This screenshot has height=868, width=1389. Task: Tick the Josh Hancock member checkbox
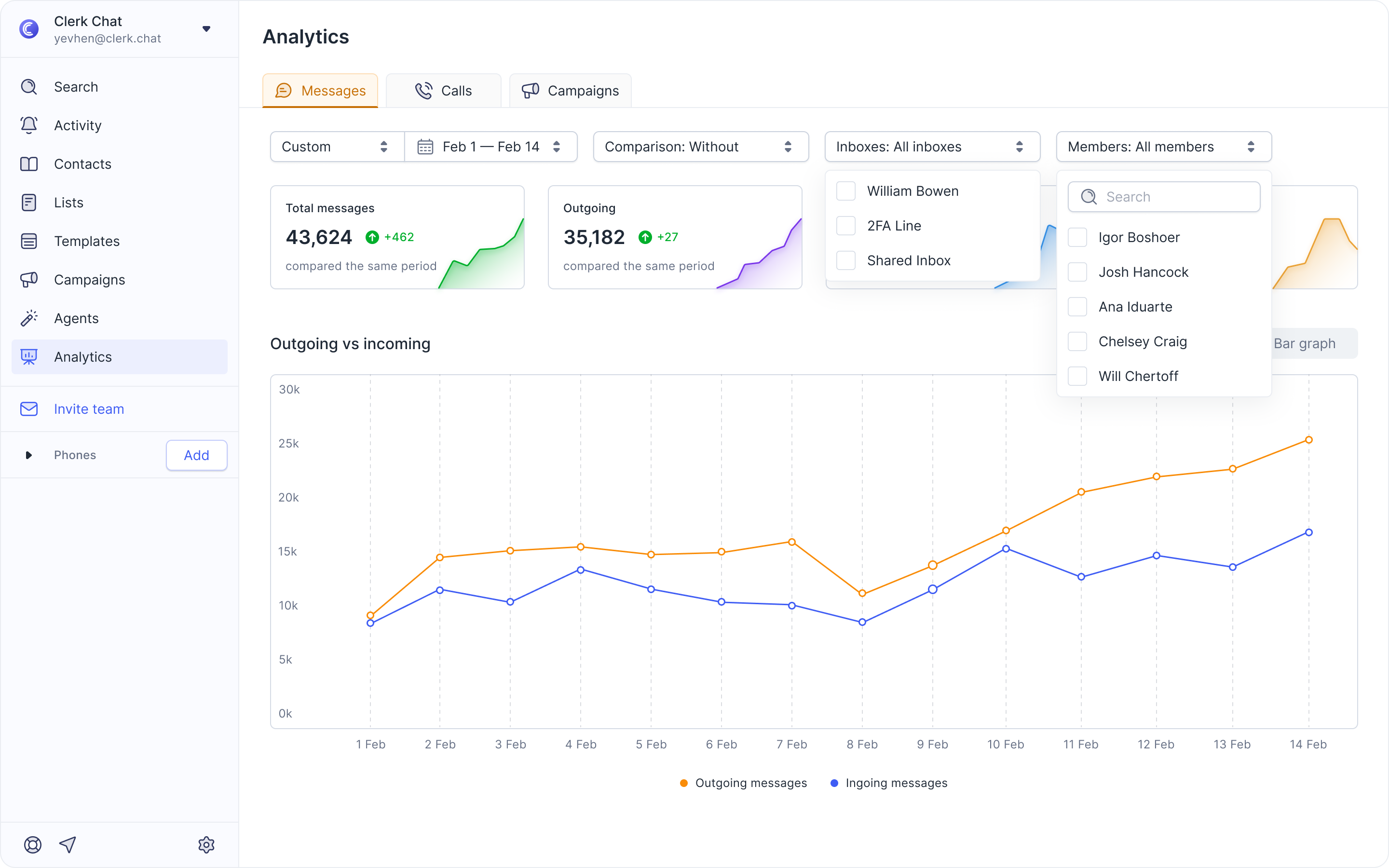(x=1077, y=272)
